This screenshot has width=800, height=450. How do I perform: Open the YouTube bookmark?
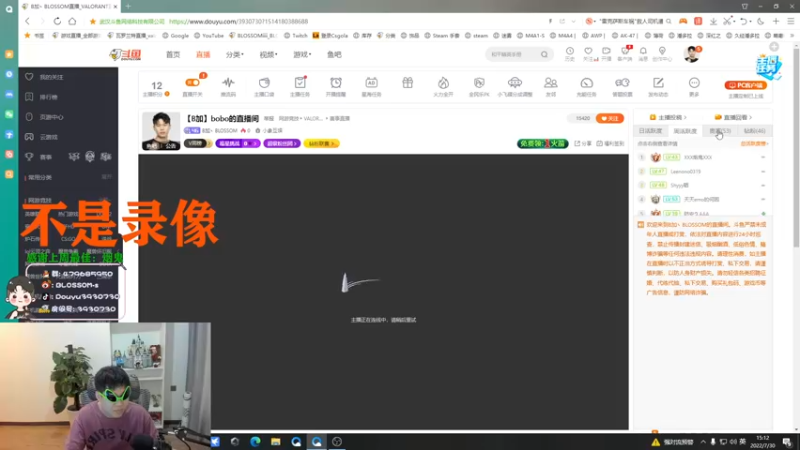coord(209,36)
